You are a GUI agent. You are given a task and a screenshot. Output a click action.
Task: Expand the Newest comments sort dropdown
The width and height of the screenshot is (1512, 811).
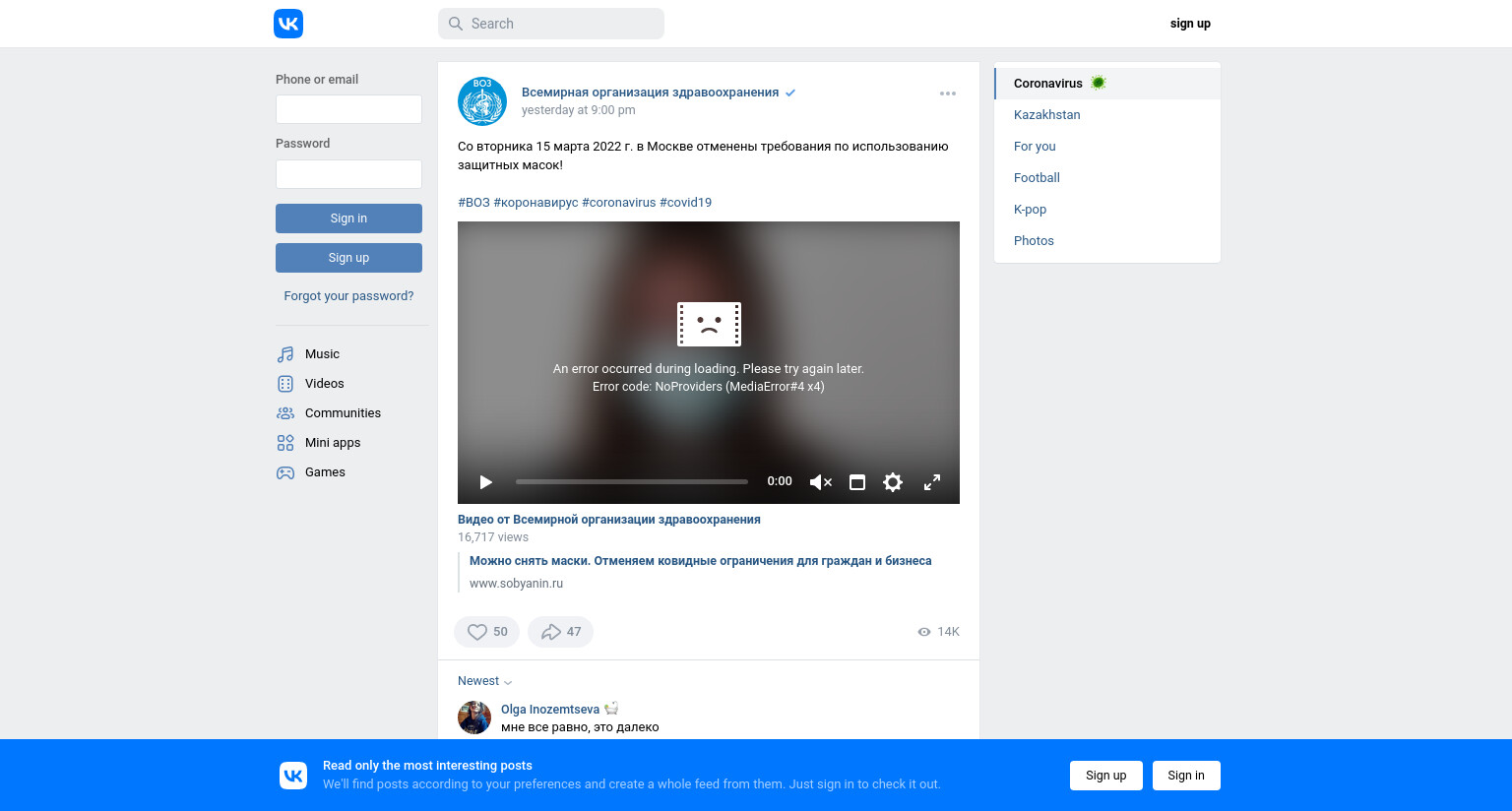(x=484, y=681)
